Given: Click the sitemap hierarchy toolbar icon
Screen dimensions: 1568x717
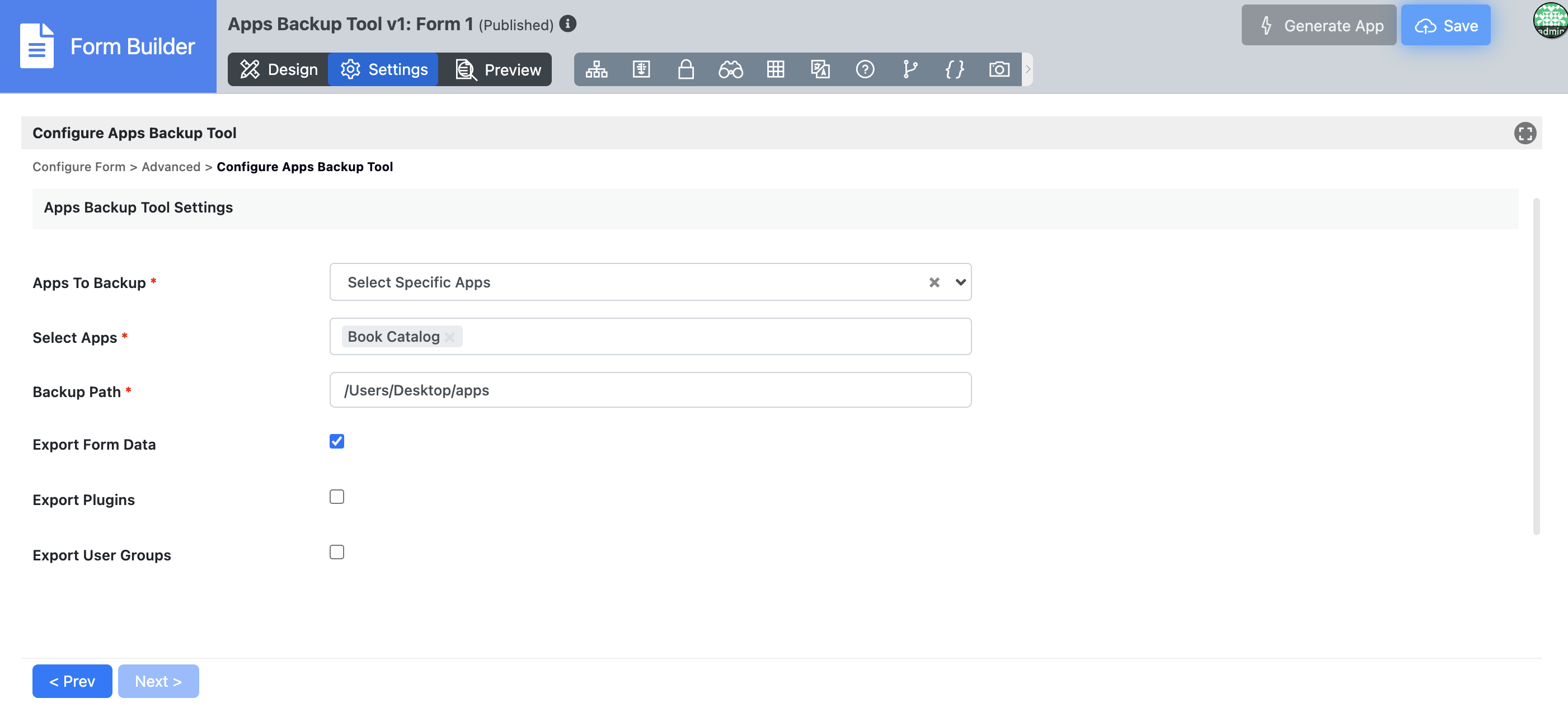Looking at the screenshot, I should click(596, 69).
